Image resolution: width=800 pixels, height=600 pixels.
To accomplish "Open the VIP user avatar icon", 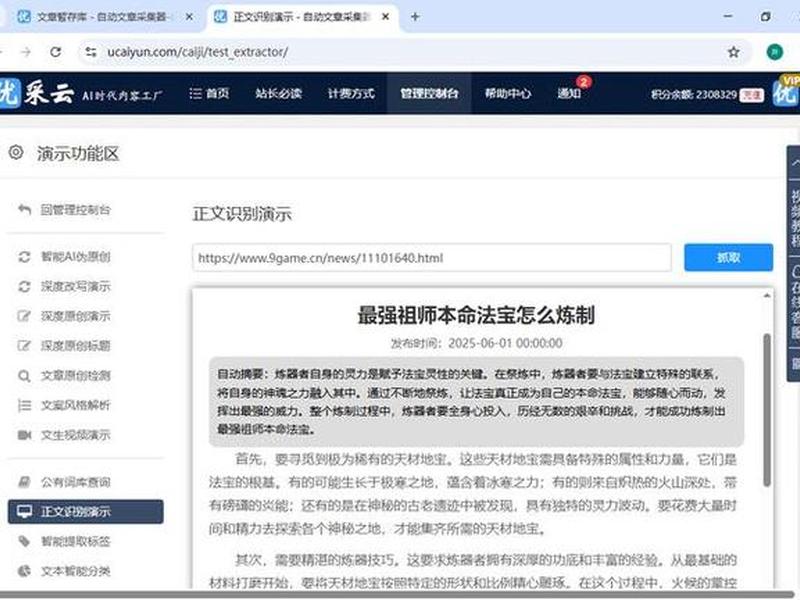I will pyautogui.click(x=786, y=92).
